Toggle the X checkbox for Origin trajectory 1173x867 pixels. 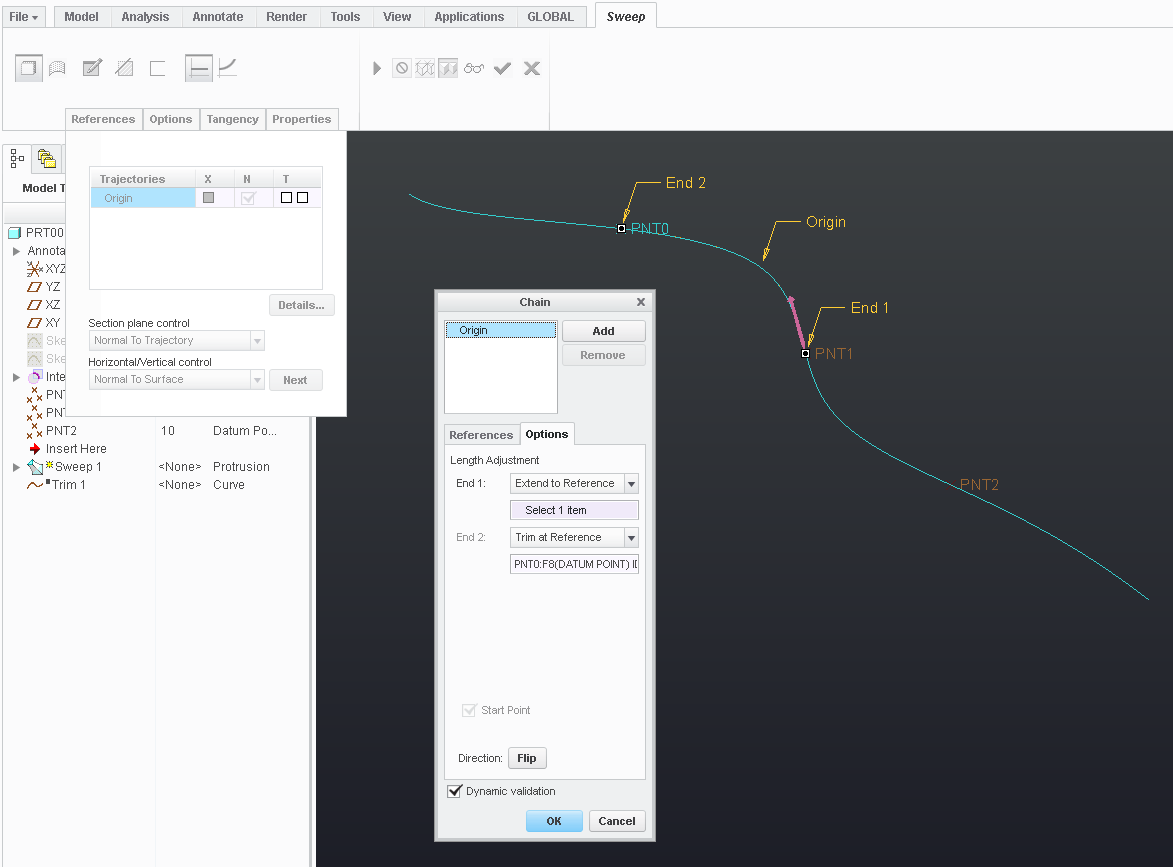coord(209,197)
